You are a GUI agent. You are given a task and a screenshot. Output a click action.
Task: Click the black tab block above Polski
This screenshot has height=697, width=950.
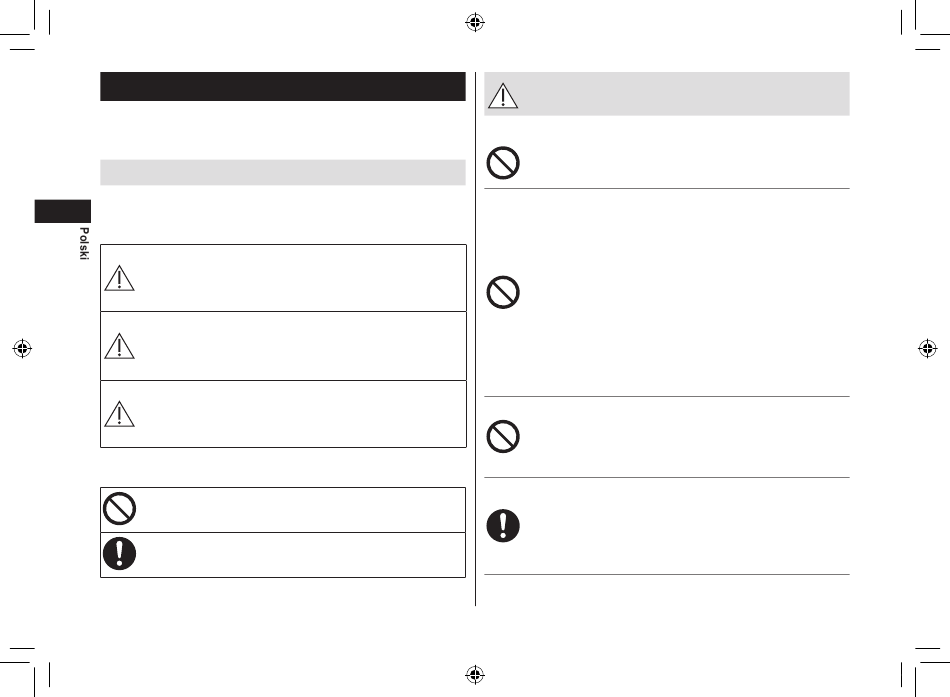click(62, 211)
